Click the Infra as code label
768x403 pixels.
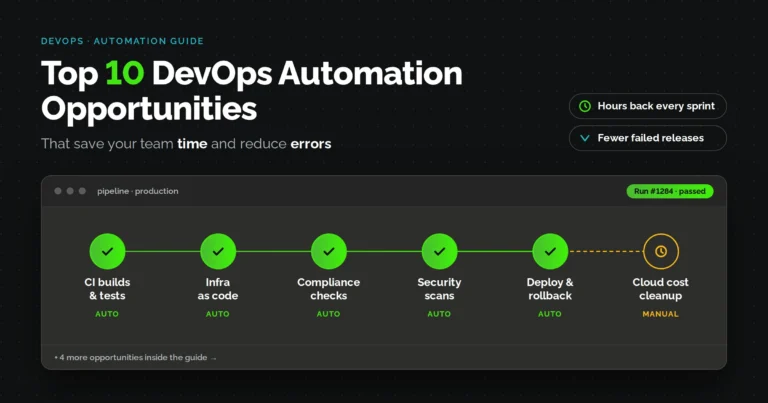pyautogui.click(x=218, y=289)
